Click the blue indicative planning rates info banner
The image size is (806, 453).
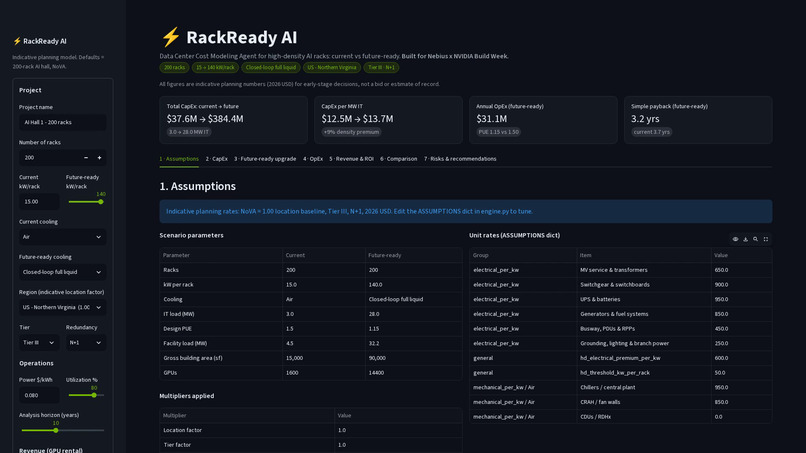point(466,211)
